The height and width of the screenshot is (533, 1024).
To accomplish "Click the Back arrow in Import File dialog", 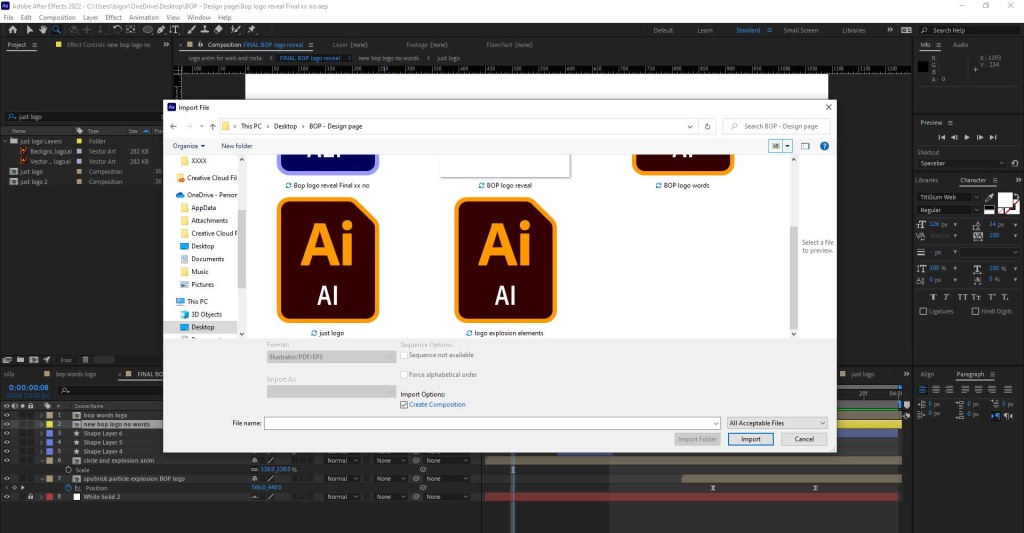I will click(173, 126).
